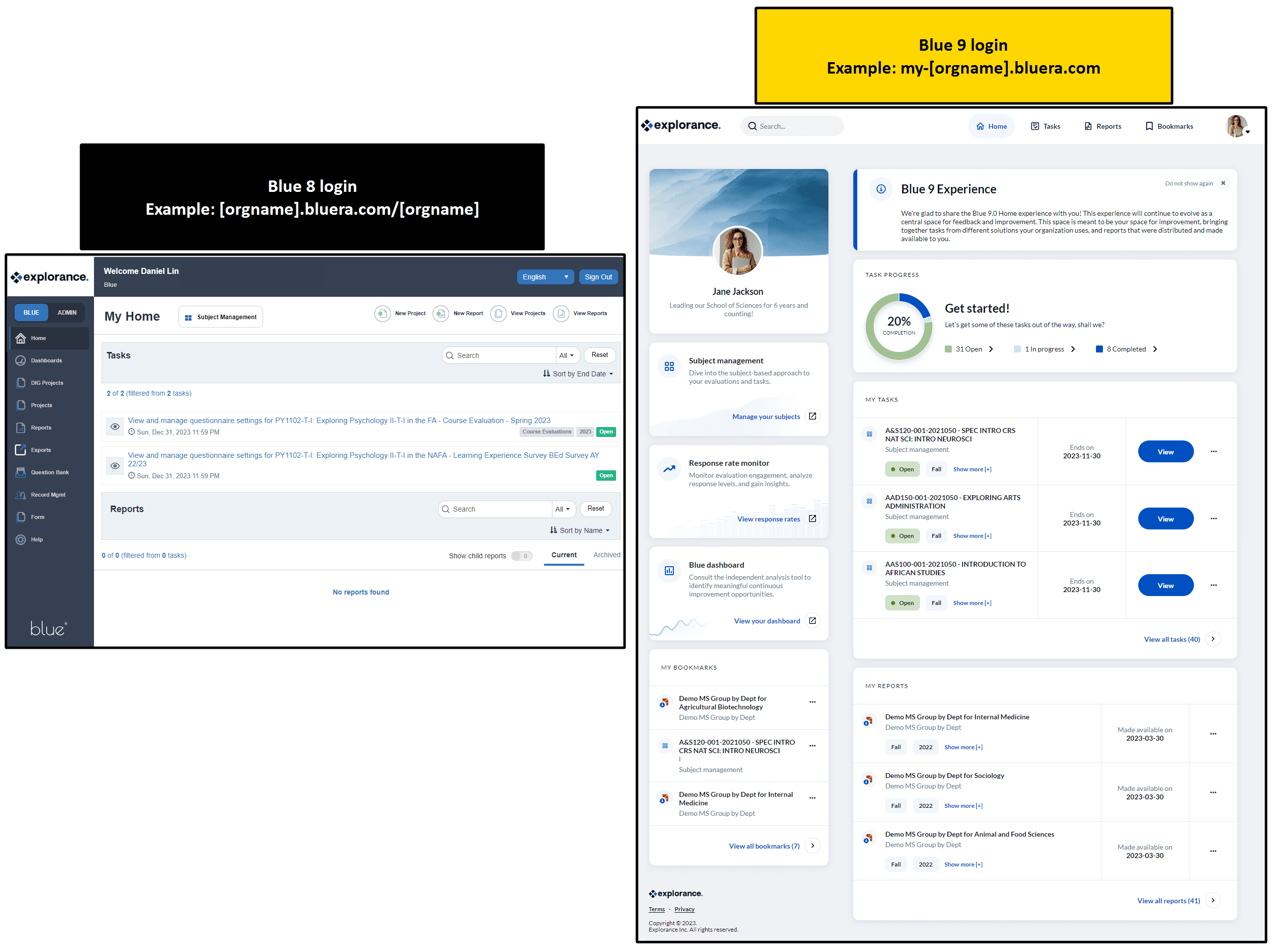
Task: Switch to BLUE mode toggle
Action: pyautogui.click(x=31, y=313)
